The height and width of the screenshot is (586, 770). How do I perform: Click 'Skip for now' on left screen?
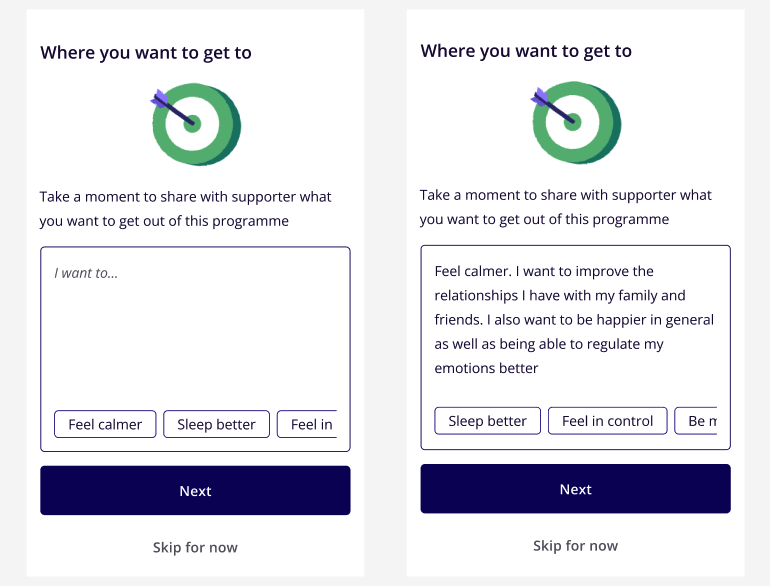[x=195, y=547]
